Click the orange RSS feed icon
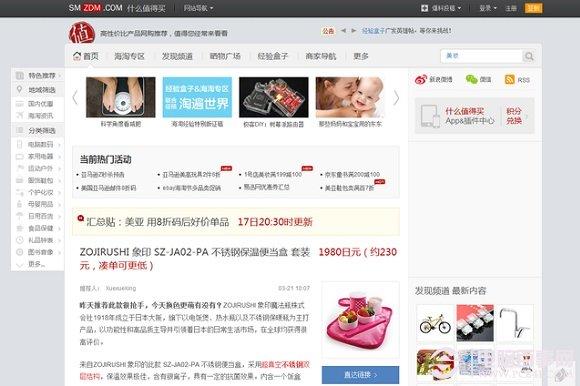The height and width of the screenshot is (386, 580). 510,79
